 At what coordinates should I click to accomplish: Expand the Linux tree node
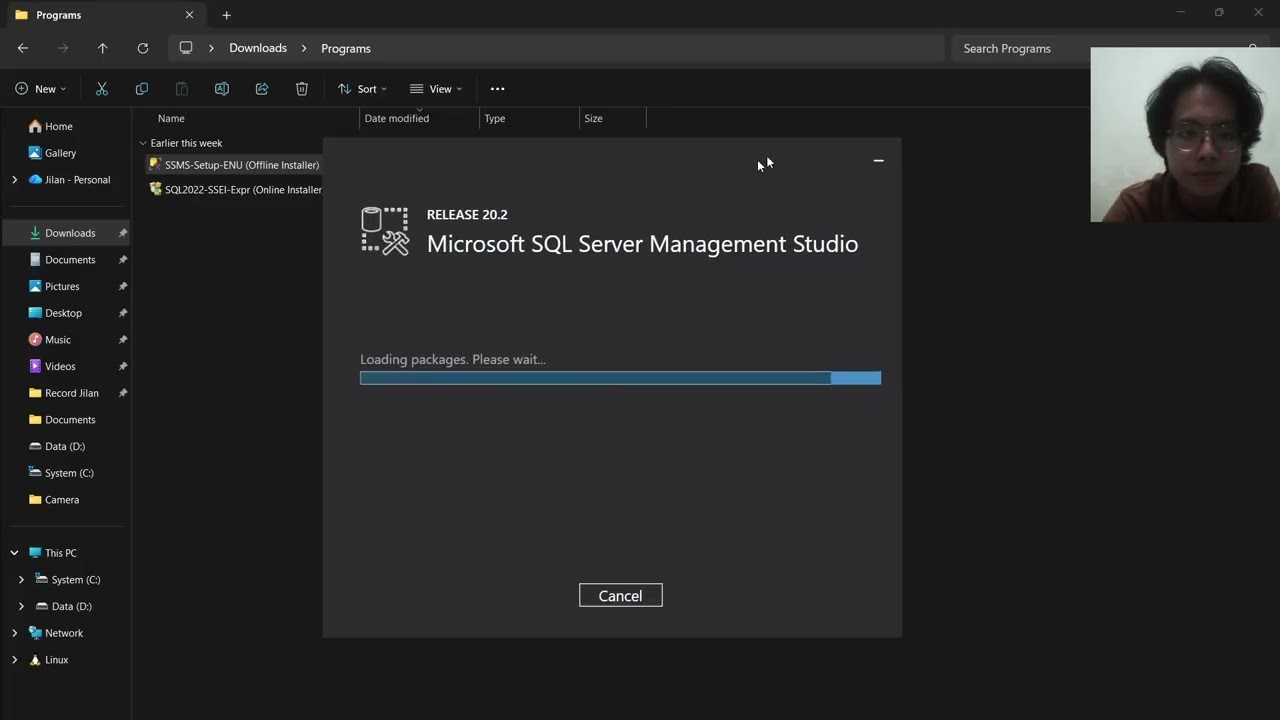coord(14,660)
